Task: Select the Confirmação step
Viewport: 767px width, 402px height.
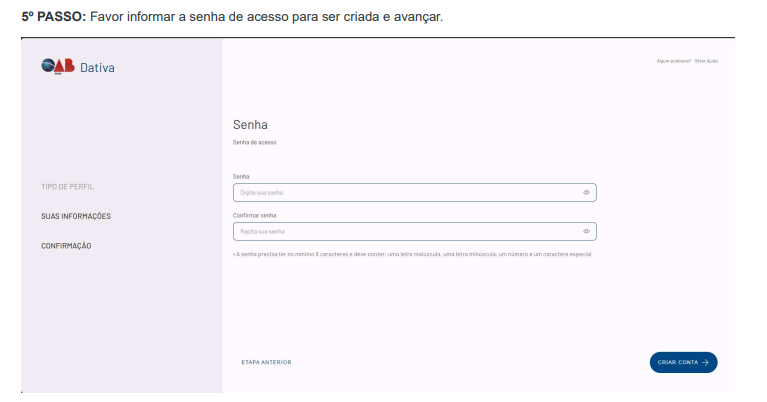Action: 67,246
